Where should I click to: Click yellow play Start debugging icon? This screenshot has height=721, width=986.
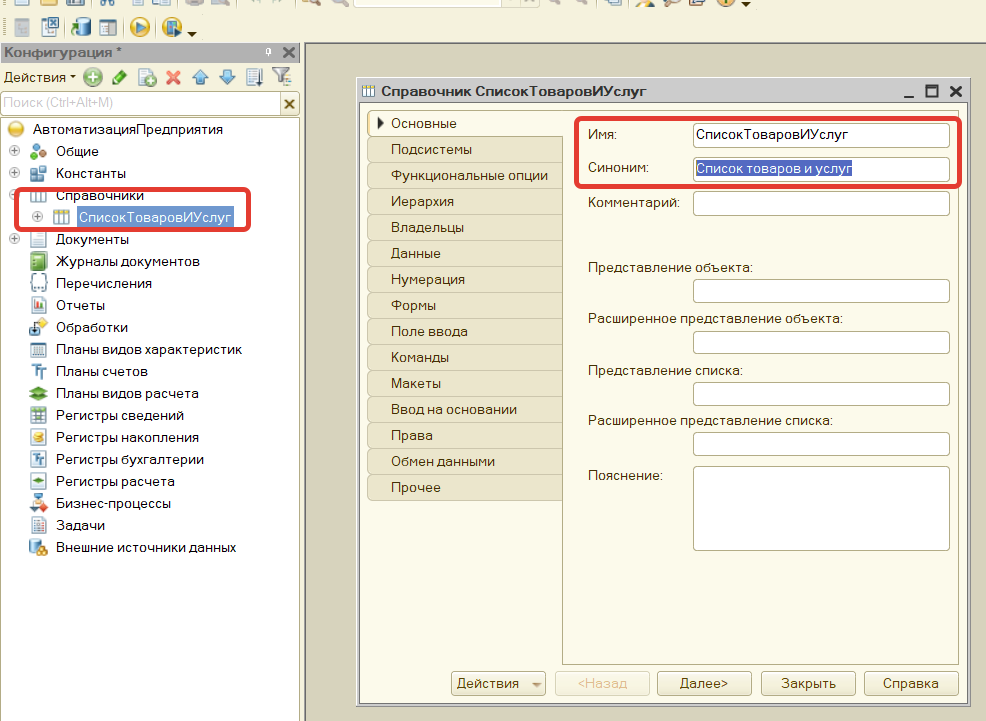pos(140,27)
